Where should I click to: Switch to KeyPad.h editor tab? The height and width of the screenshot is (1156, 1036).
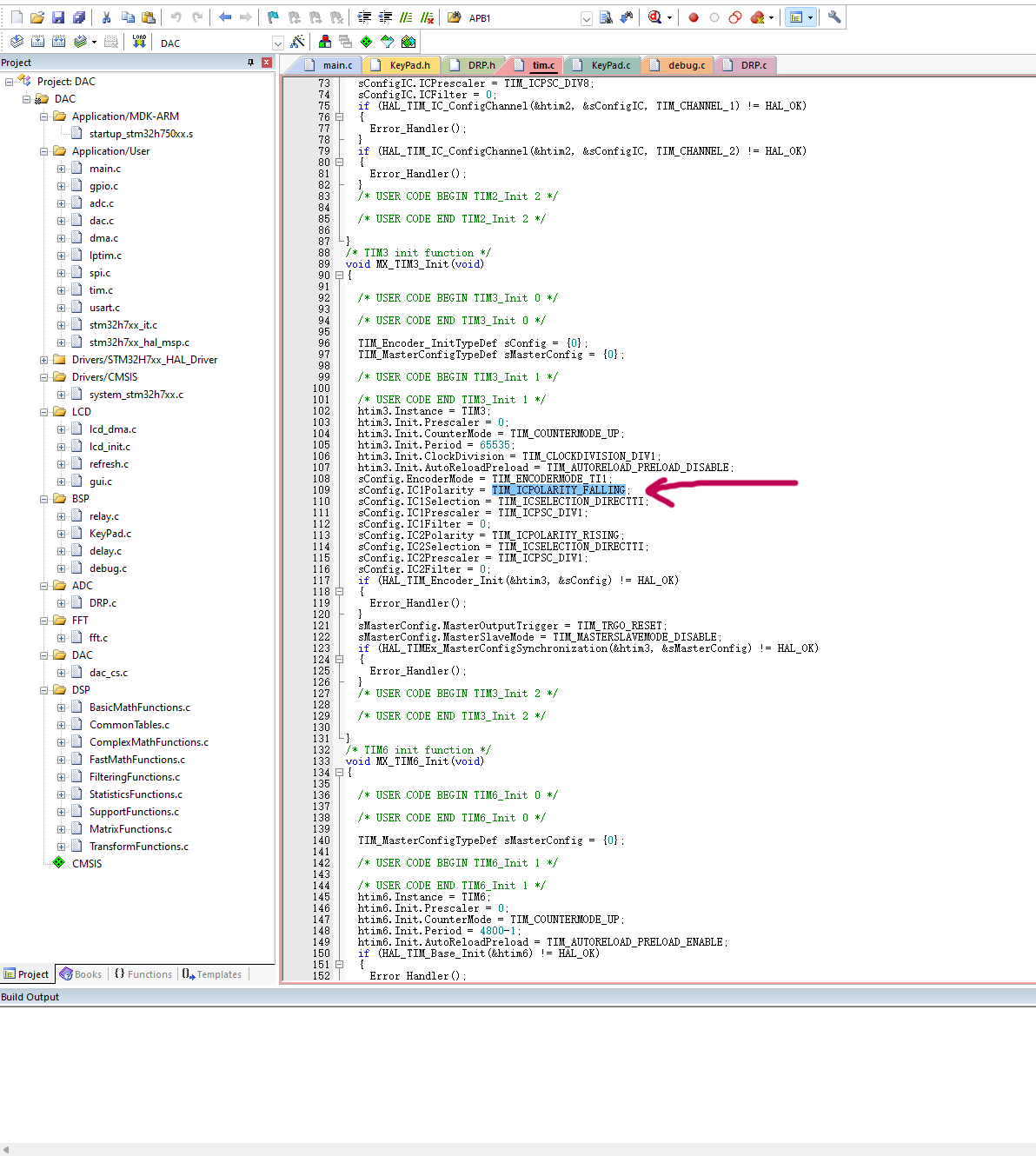(402, 65)
